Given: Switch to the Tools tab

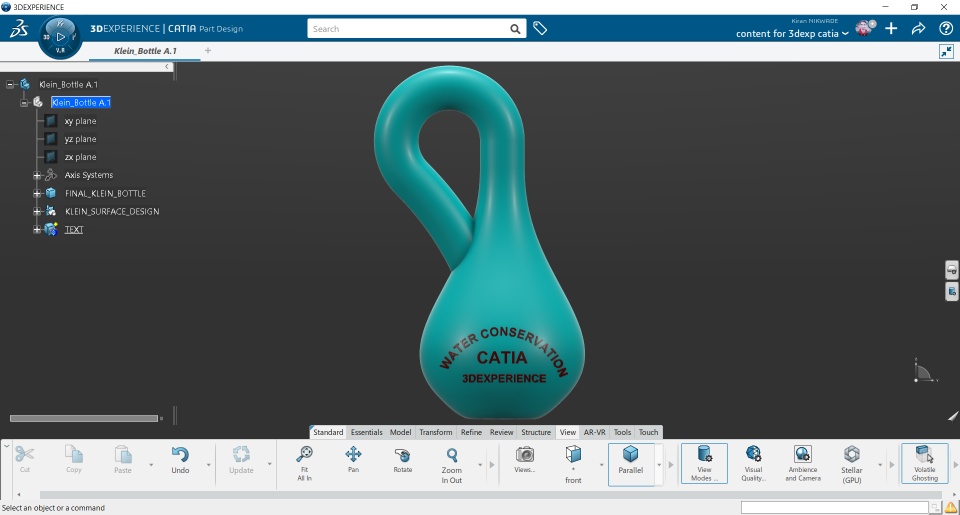Looking at the screenshot, I should pos(622,432).
